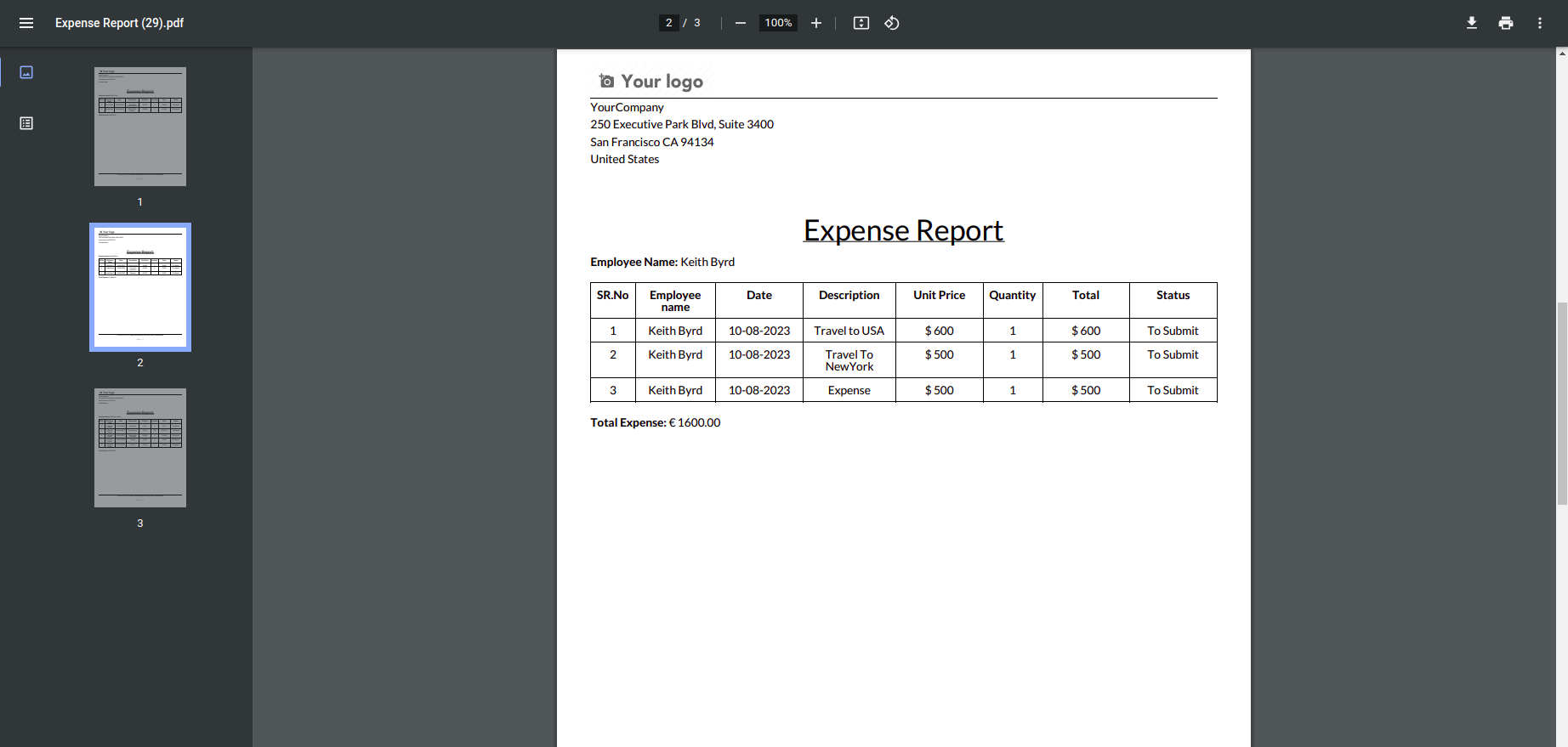Print the PDF document
Viewport: 1568px width, 747px height.
1506,23
